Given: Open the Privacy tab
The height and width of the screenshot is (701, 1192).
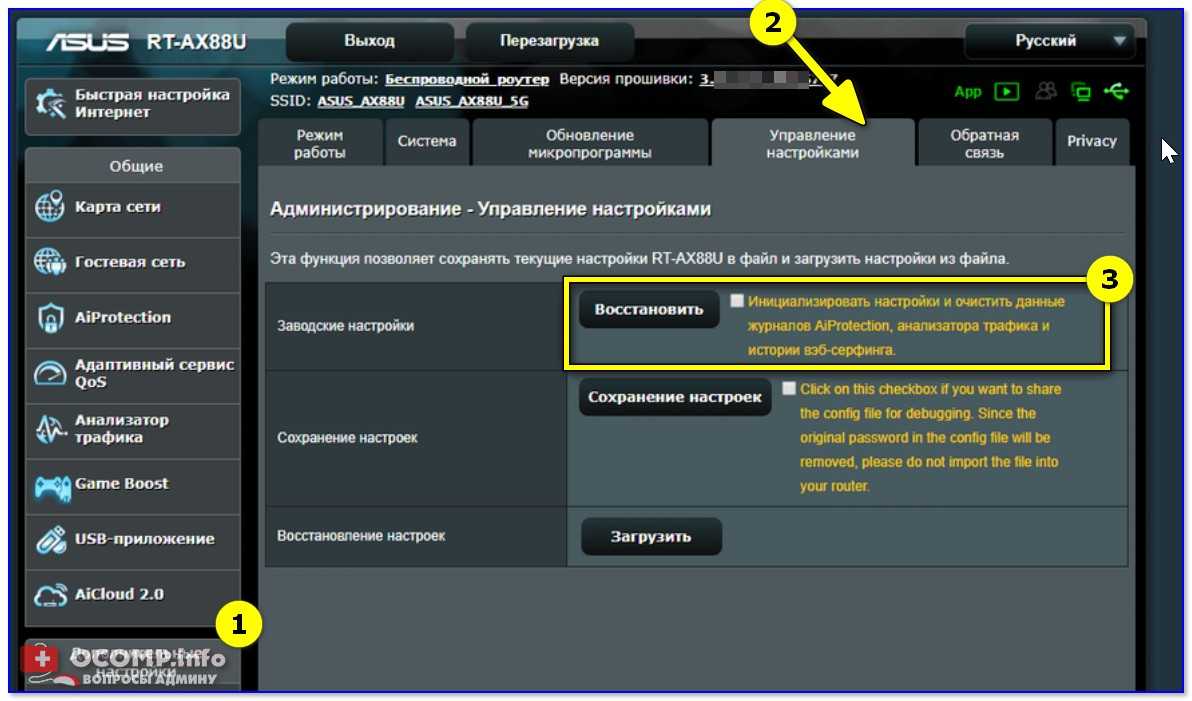Looking at the screenshot, I should 1092,143.
